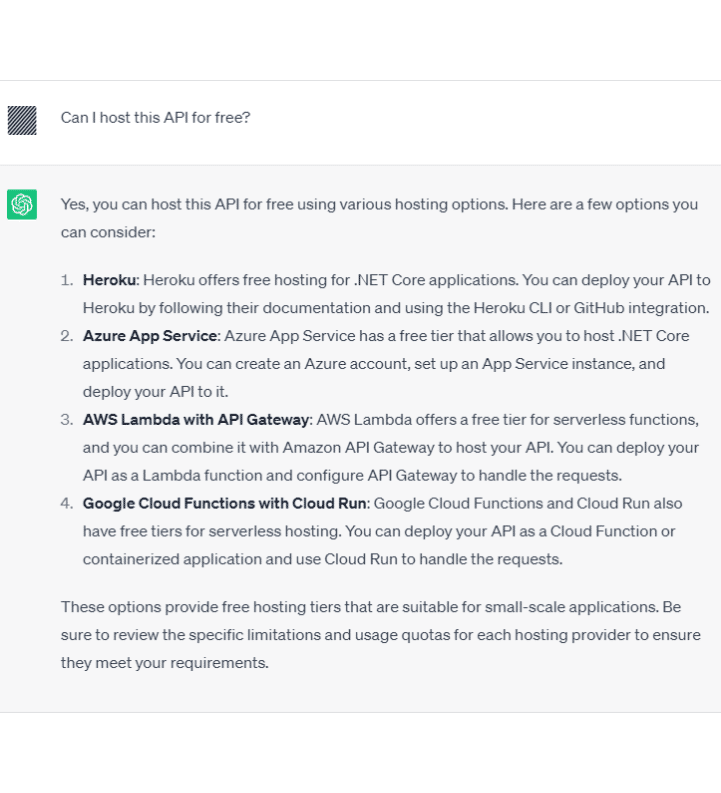Click the intro sentence starting "Yes, you can host"
The image size is (721, 793).
(x=379, y=204)
